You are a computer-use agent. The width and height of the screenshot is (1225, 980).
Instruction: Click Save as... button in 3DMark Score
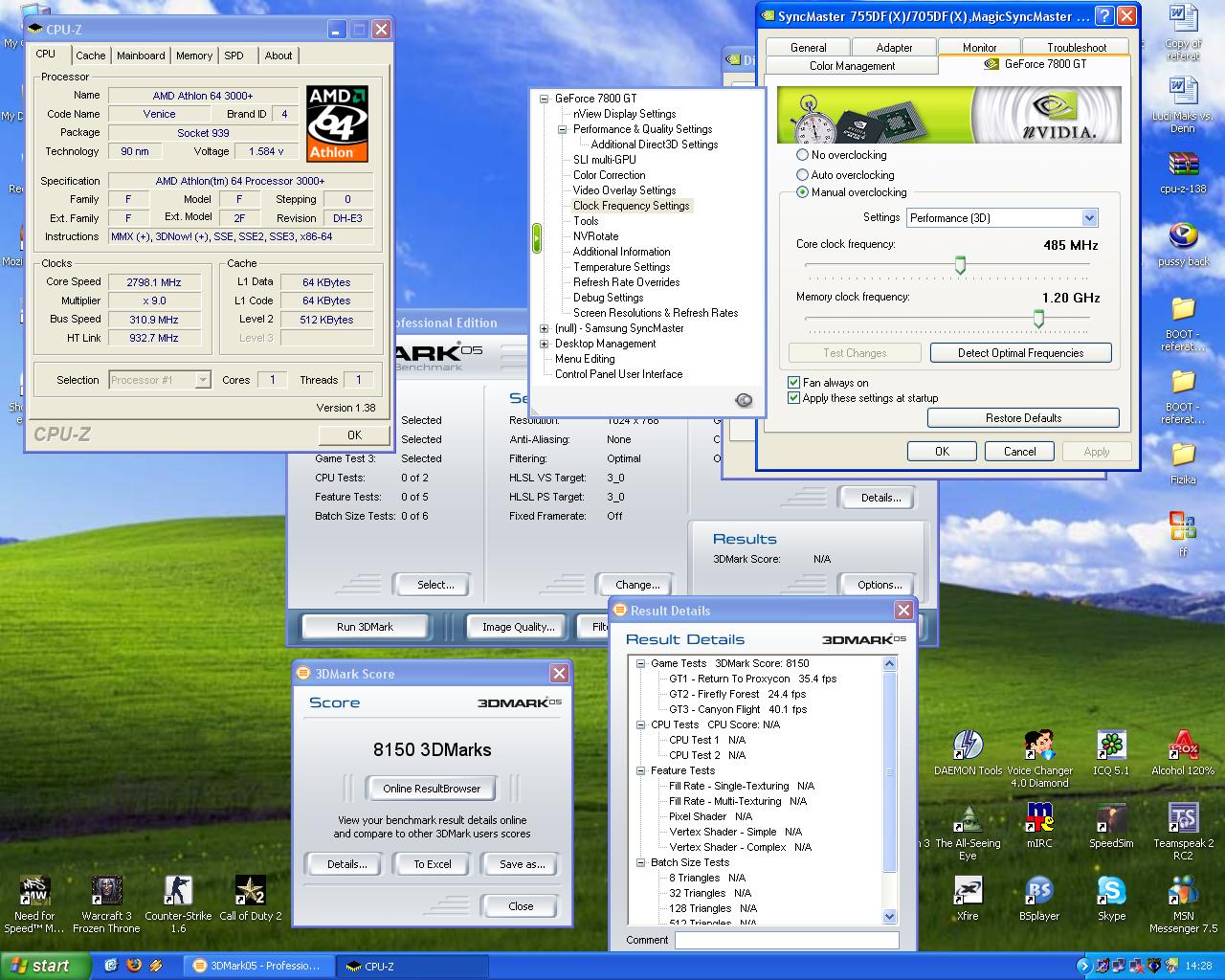tap(522, 864)
